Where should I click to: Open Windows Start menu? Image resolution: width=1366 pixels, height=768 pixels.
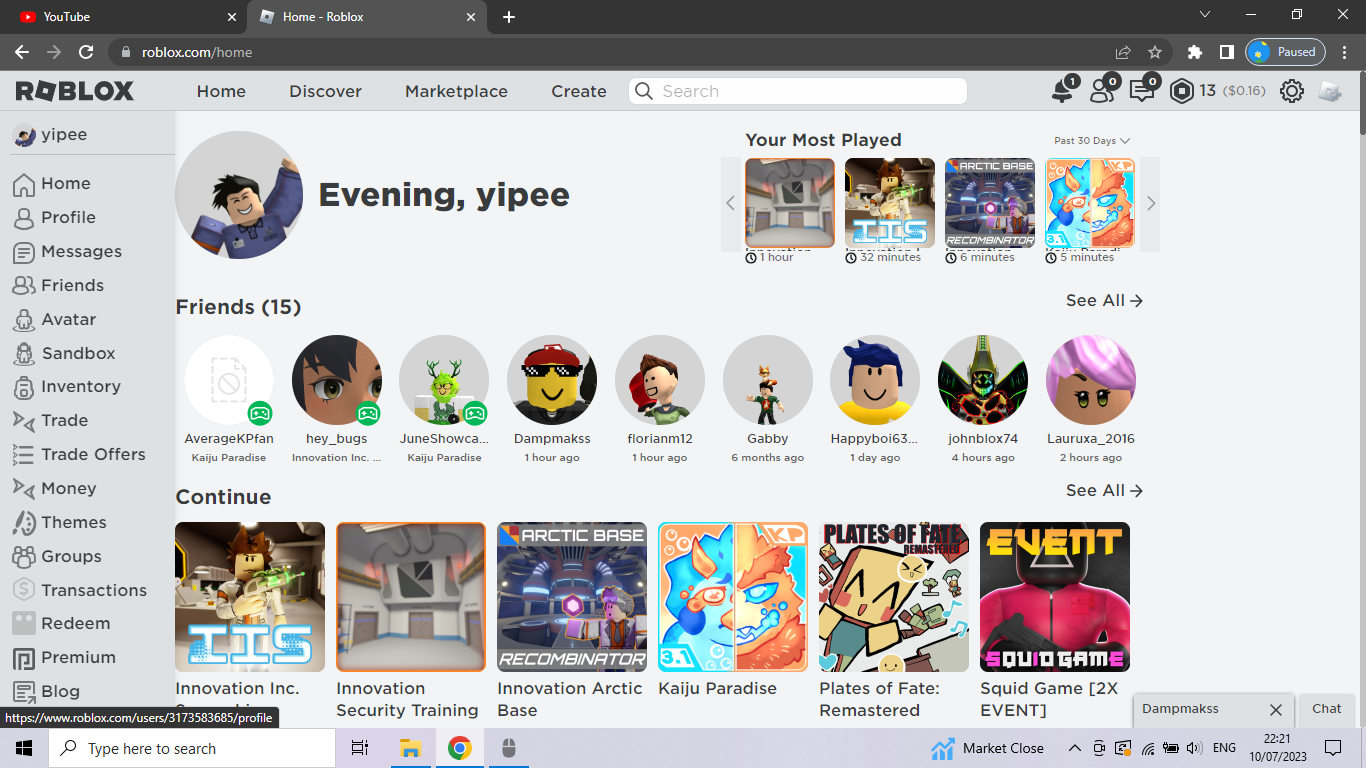24,748
